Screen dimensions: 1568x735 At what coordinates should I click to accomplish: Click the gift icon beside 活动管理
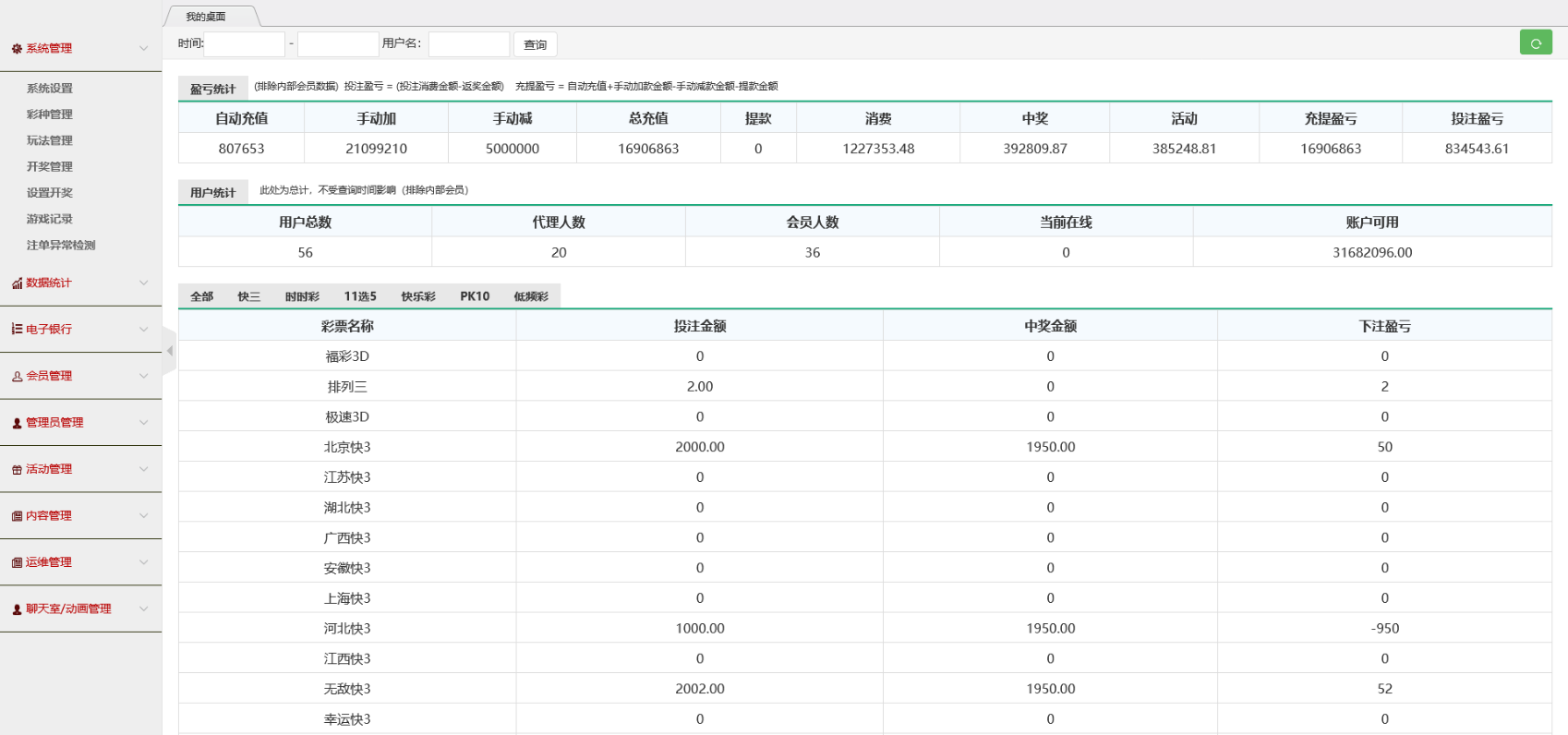[17, 470]
